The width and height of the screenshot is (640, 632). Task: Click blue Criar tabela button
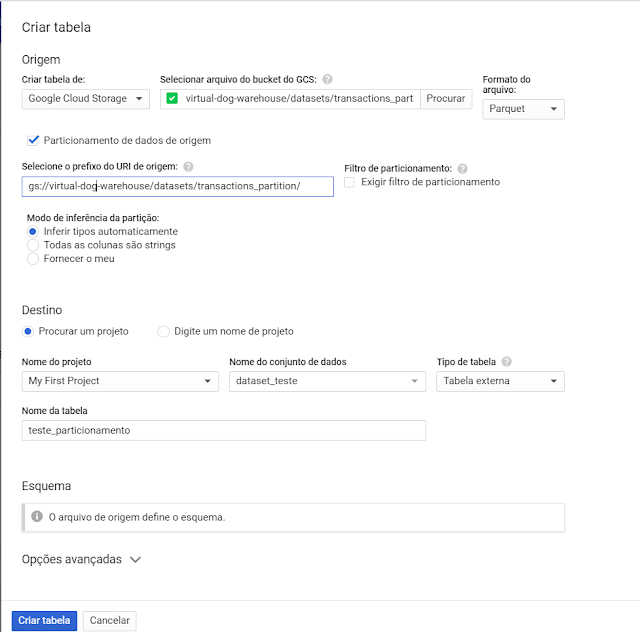coord(44,621)
